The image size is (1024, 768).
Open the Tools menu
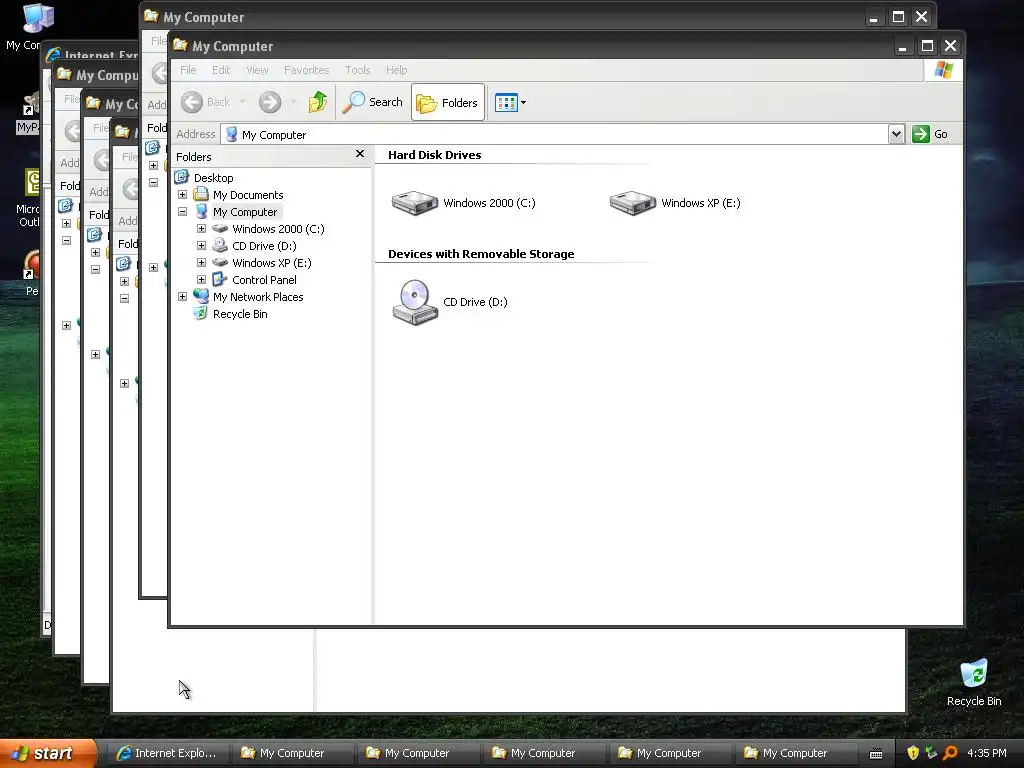(x=357, y=70)
